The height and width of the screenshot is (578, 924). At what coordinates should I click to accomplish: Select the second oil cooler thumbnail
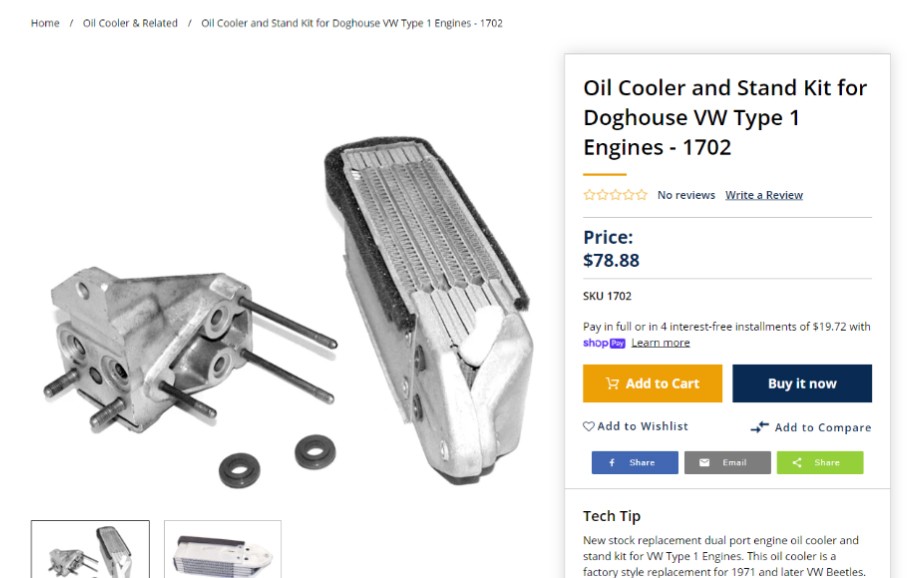coord(223,549)
